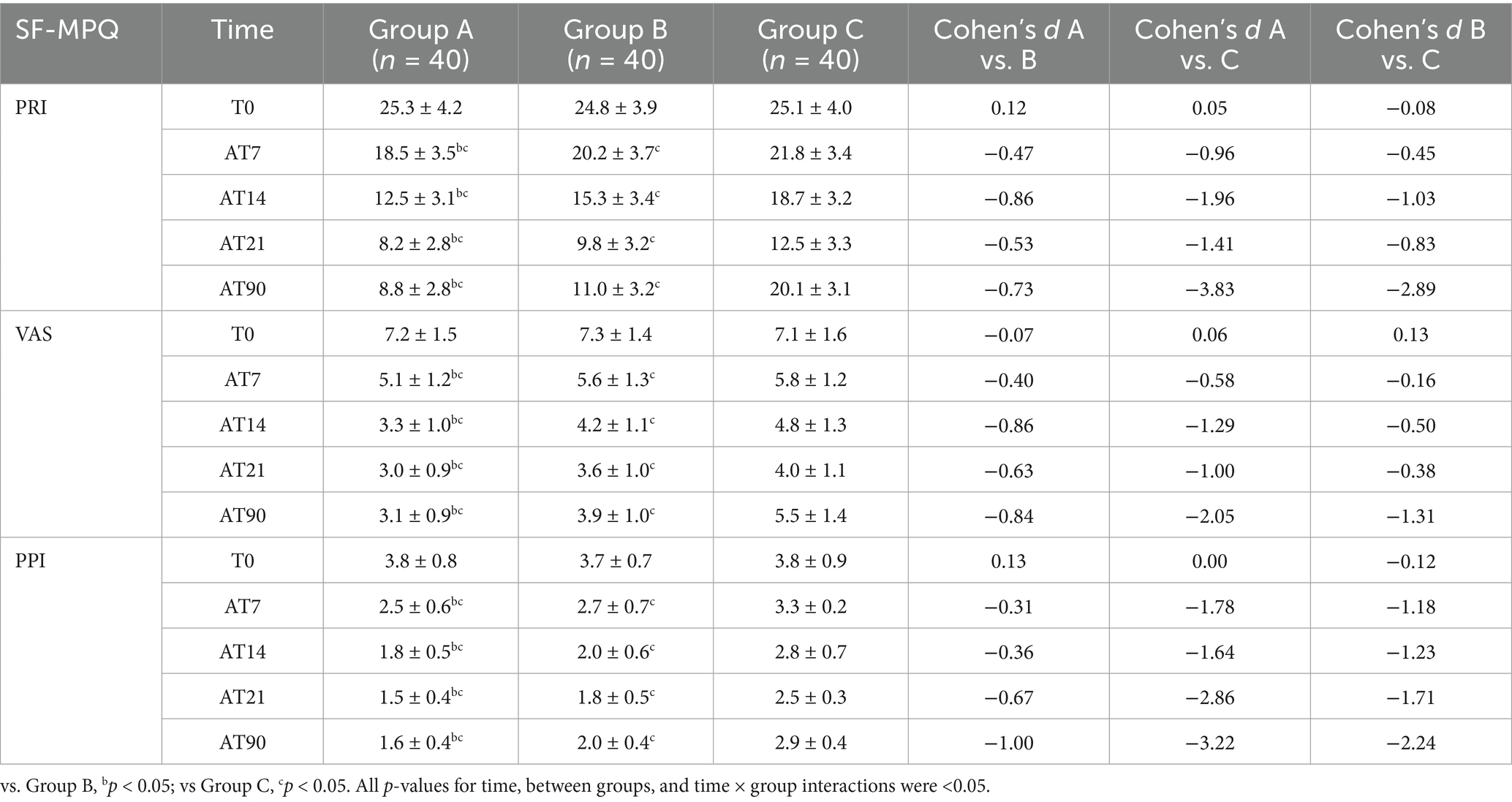
Task: Click the p-value footnote below the table
Action: [495, 786]
